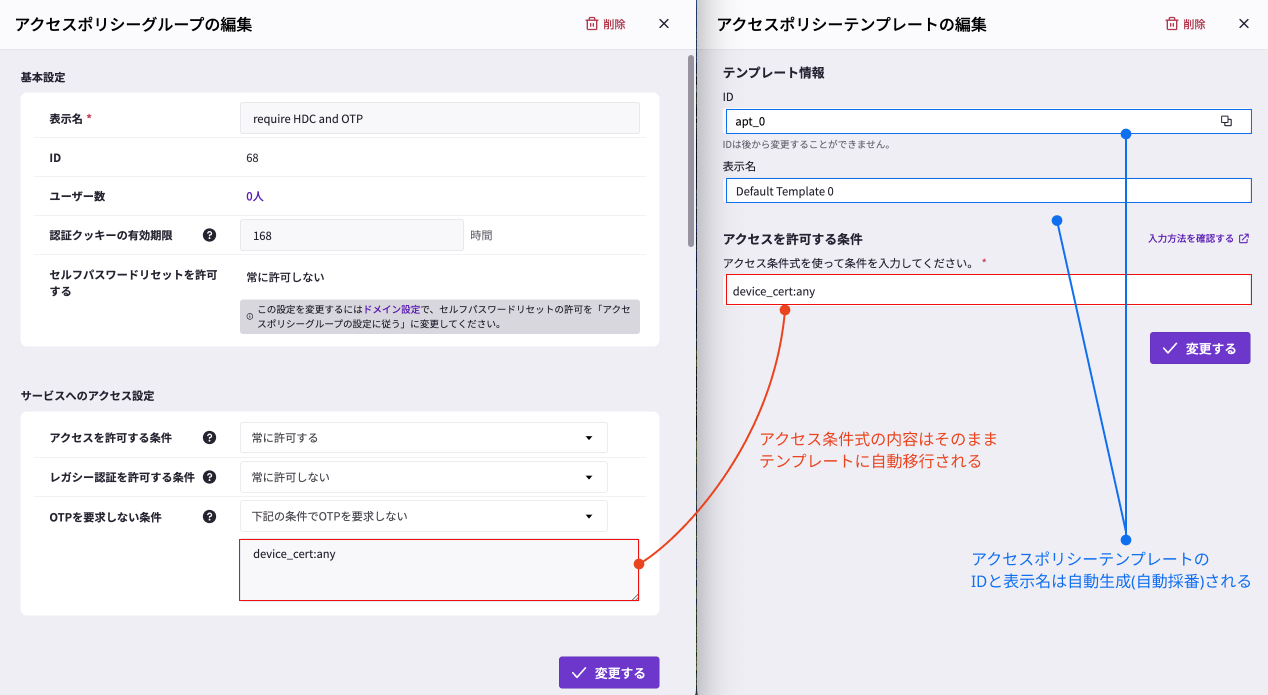Open the OTPを要求しない条件 dropdown
Viewport: 1268px width, 695px height.
(x=423, y=517)
